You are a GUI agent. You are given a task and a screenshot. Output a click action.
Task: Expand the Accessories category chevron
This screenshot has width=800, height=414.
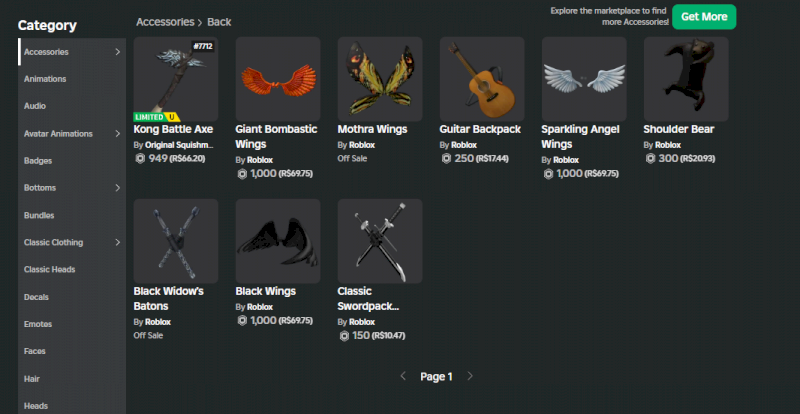(118, 51)
